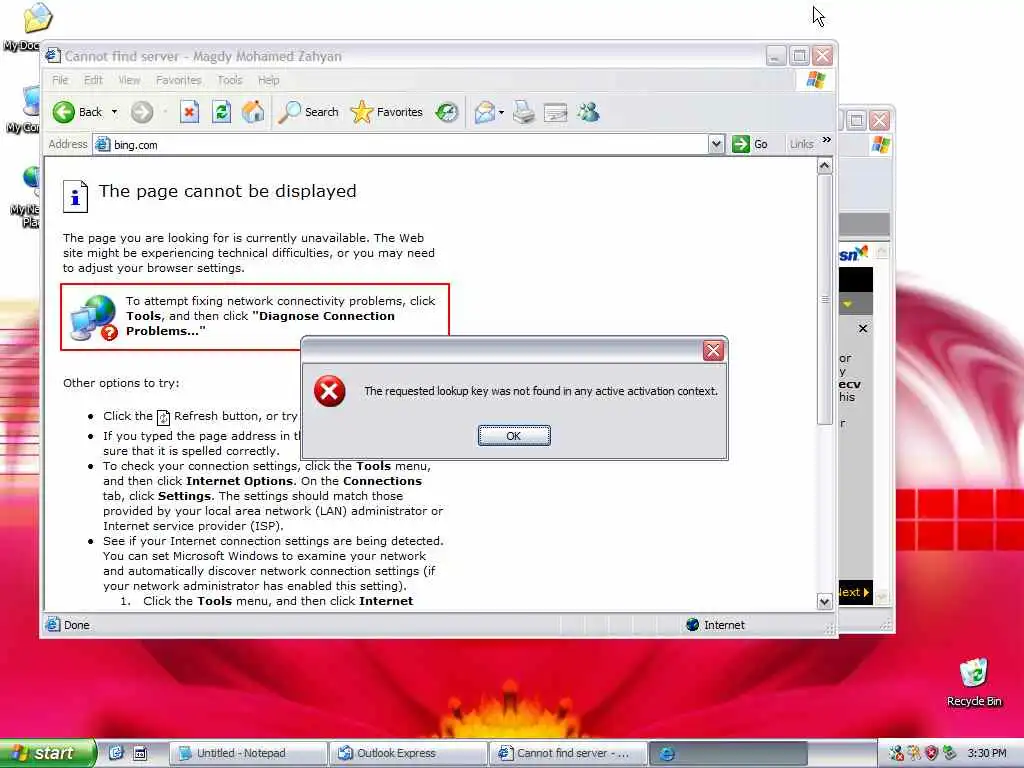
Task: Click the Mail envelope icon
Action: [x=485, y=112]
